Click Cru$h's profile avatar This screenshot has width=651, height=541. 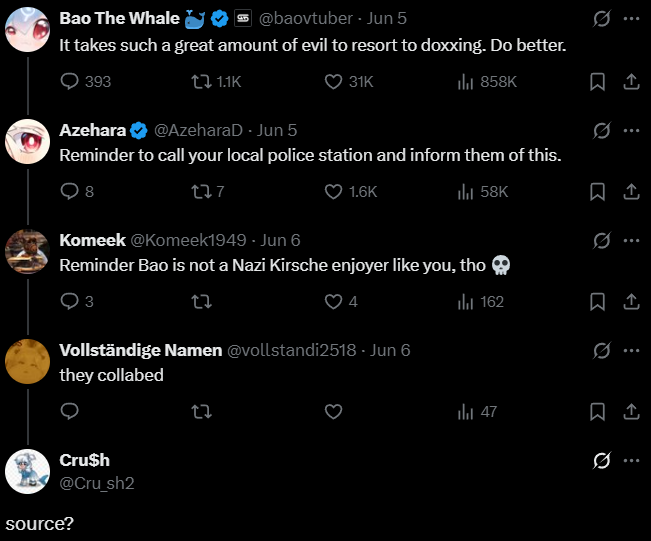click(27, 472)
